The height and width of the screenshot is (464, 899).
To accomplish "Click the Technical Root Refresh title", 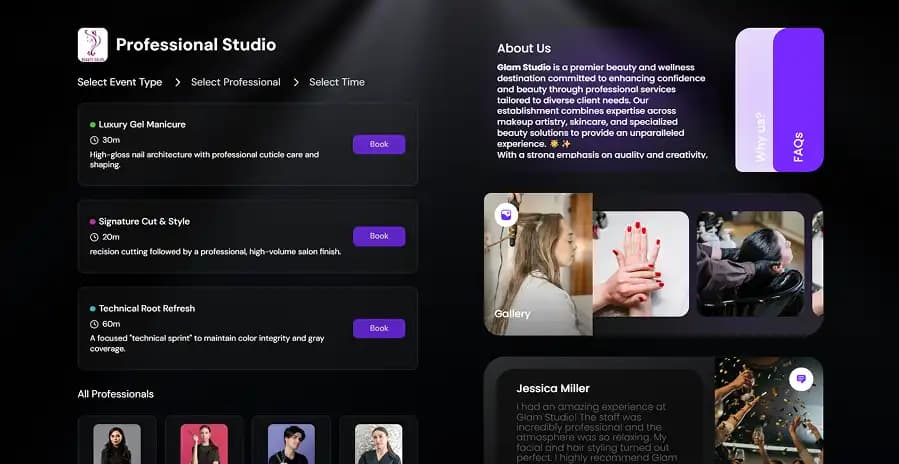I will point(147,309).
